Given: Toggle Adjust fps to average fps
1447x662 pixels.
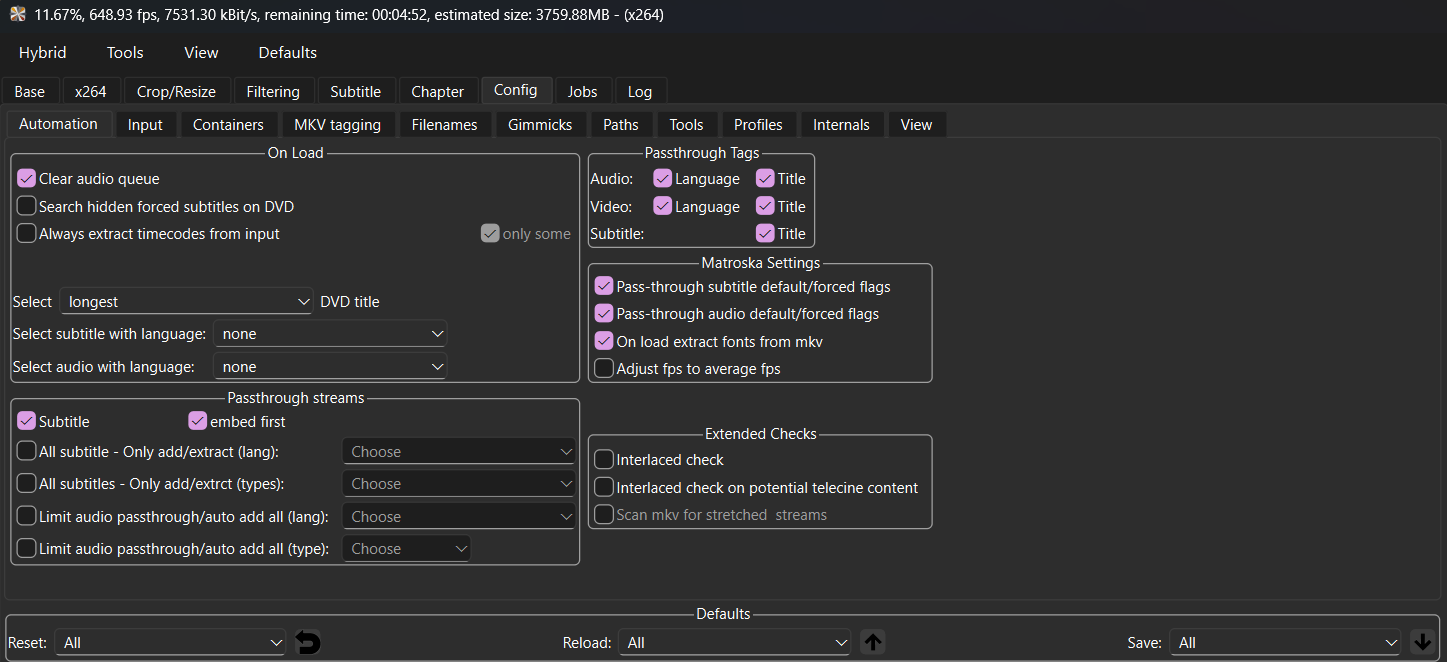Looking at the screenshot, I should coord(604,369).
